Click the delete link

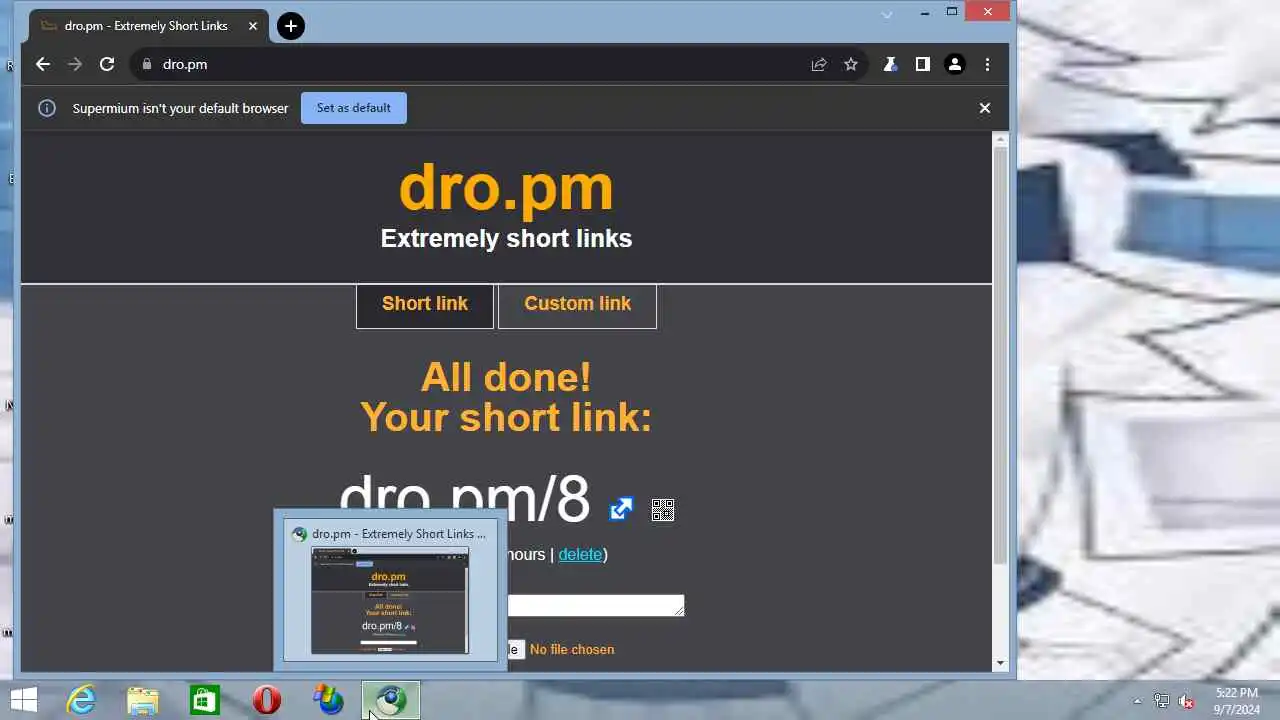[580, 554]
